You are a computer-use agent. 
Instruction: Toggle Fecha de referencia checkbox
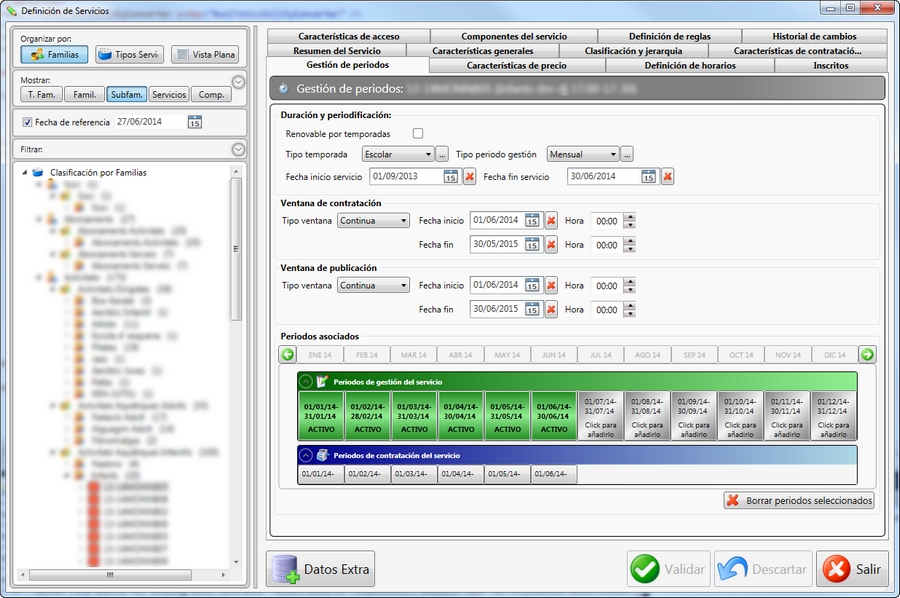(x=27, y=122)
